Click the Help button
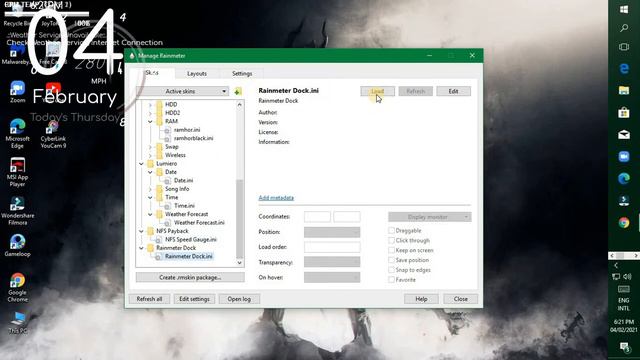Screen dimensions: 640x360 [x=421, y=299]
